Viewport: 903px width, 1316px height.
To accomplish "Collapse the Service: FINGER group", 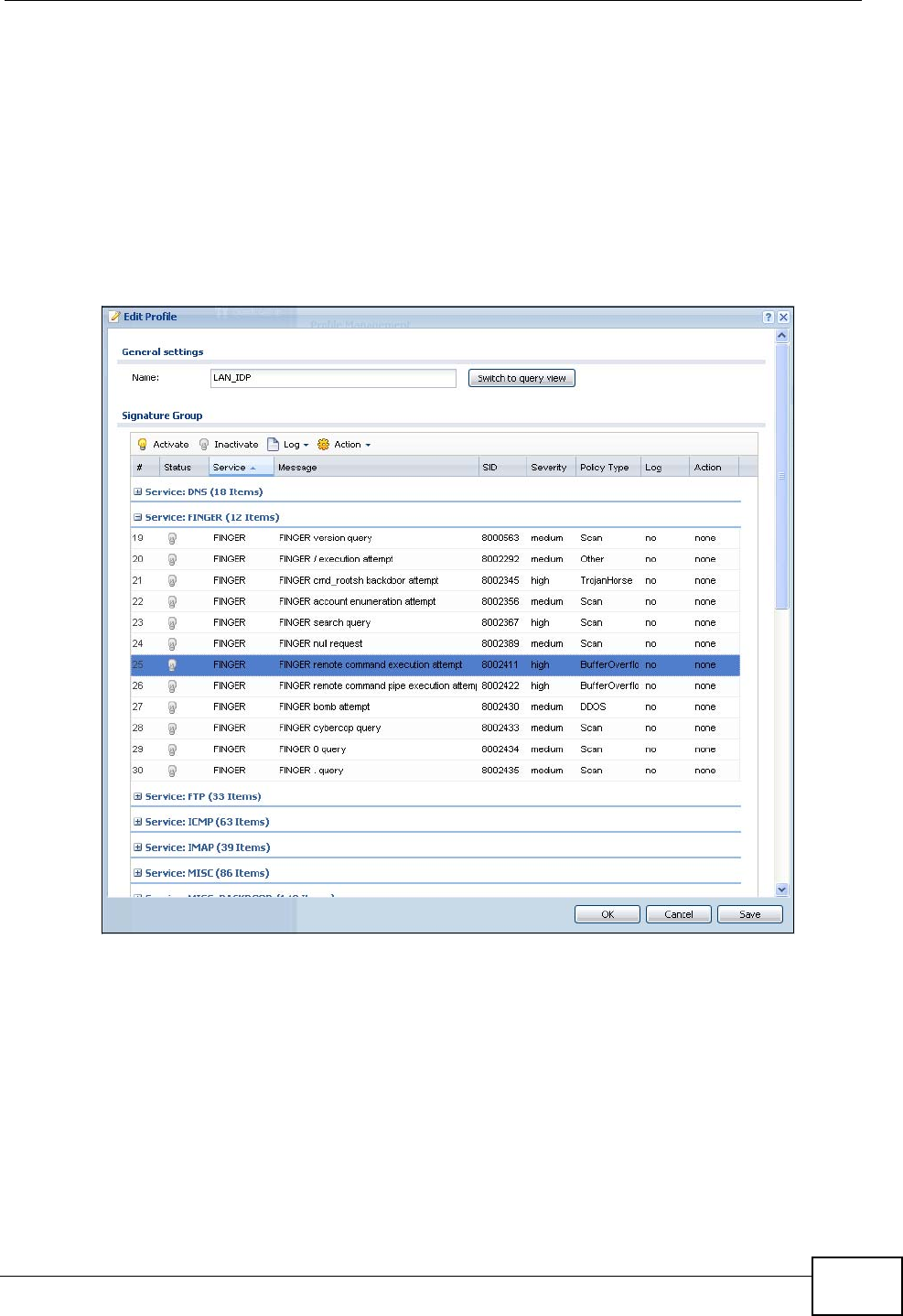I will [x=138, y=517].
